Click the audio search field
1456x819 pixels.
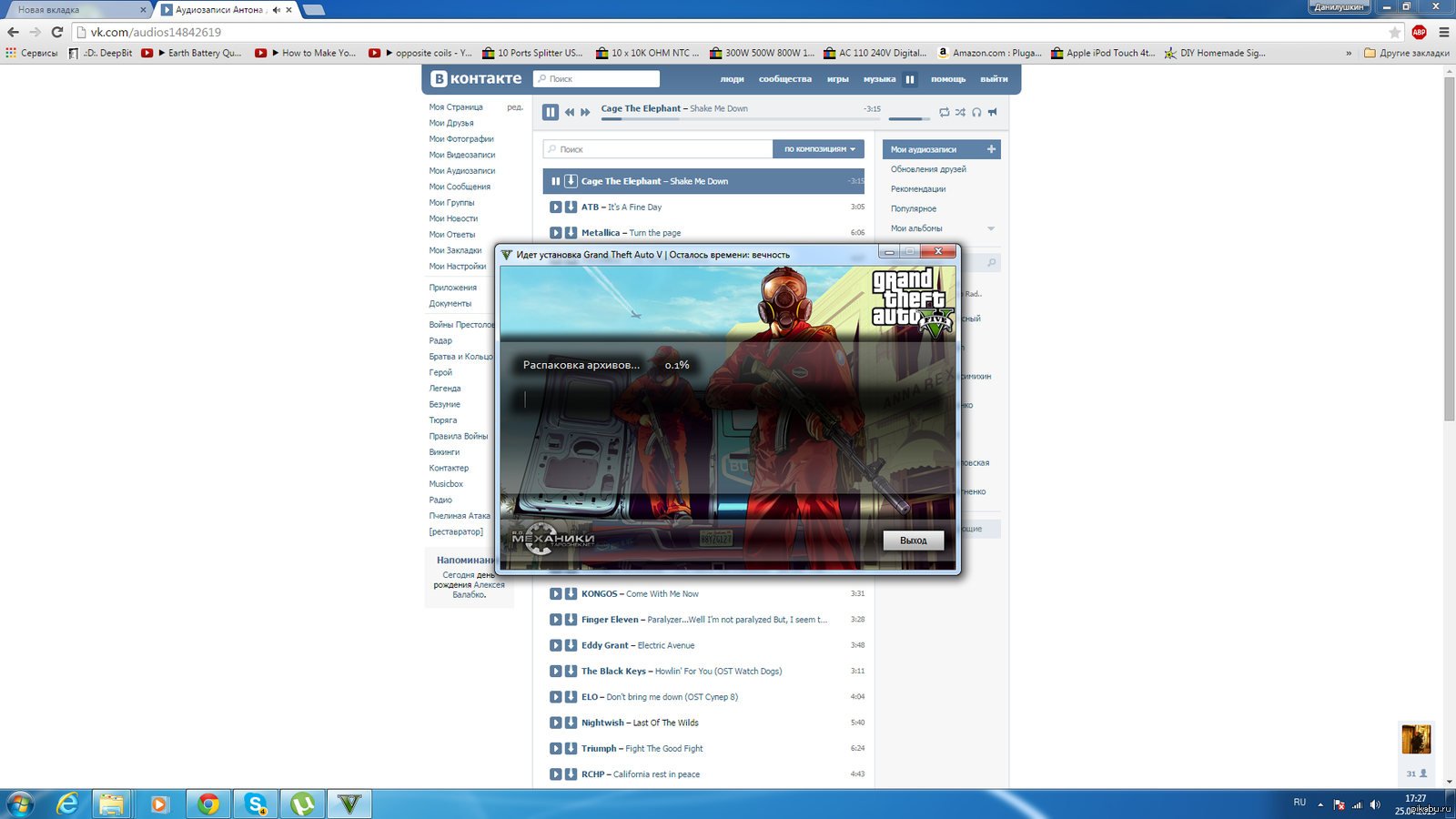pyautogui.click(x=658, y=149)
